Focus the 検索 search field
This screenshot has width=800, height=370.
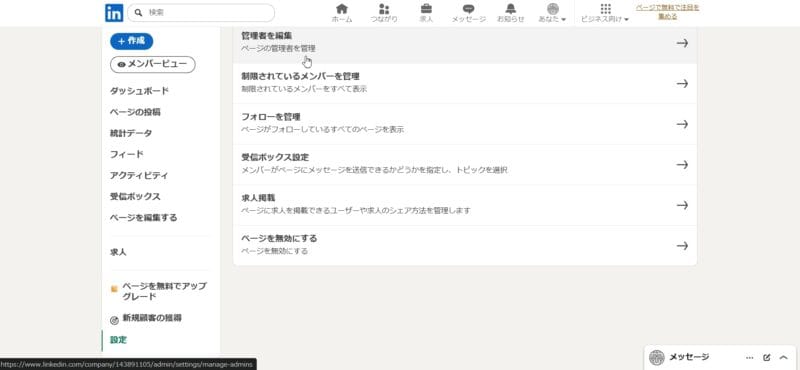tap(201, 13)
